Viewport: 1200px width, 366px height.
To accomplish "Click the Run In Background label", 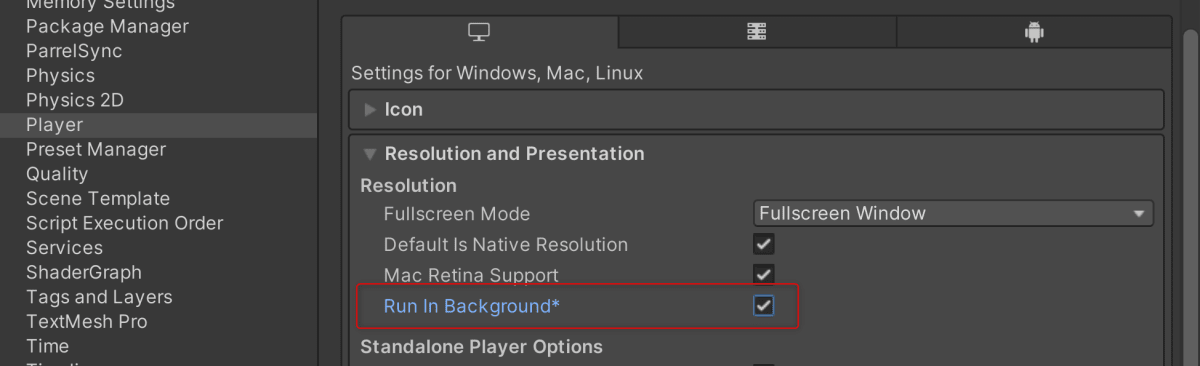I will pos(472,306).
